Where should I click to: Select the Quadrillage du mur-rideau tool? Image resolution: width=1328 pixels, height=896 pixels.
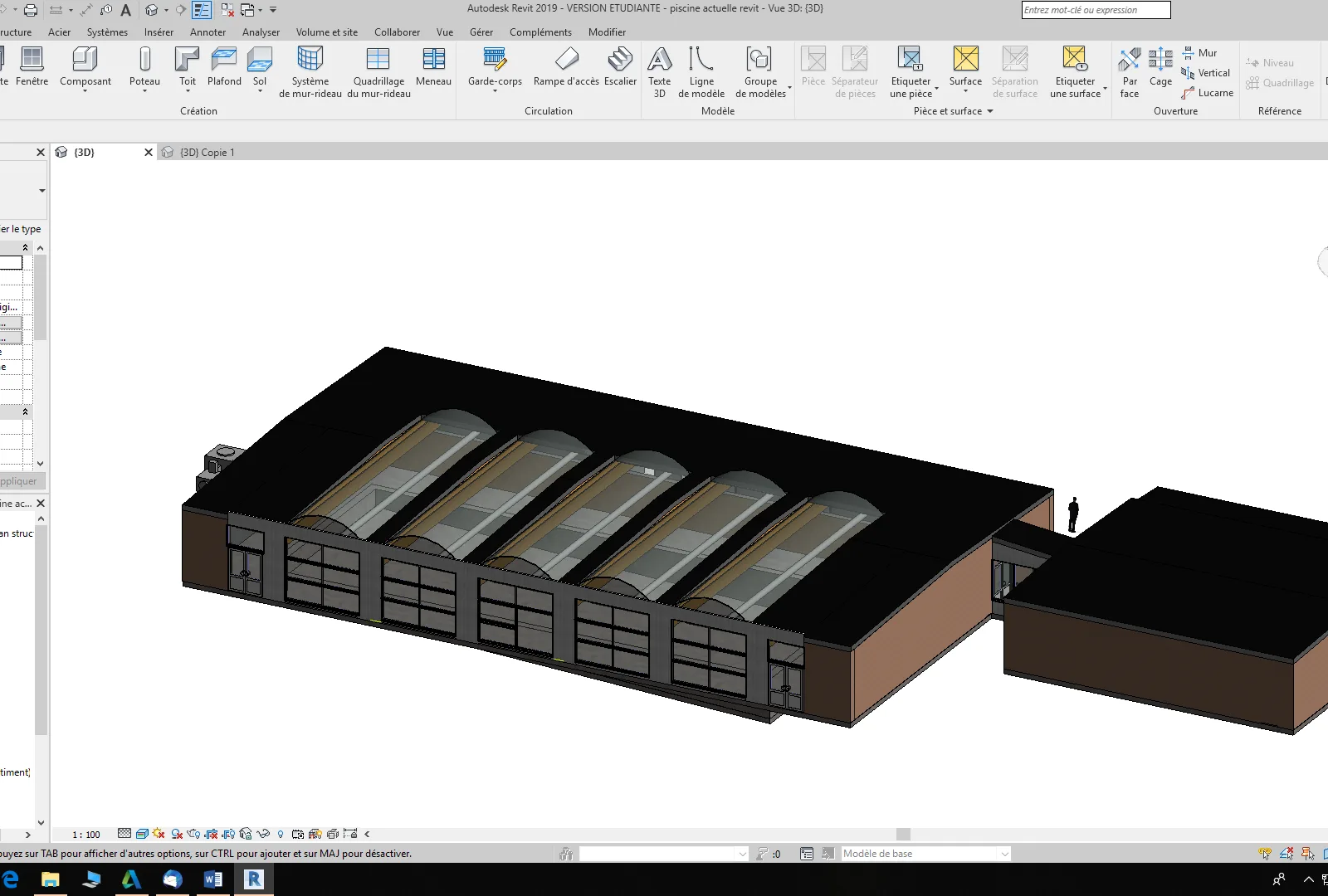coord(378,72)
